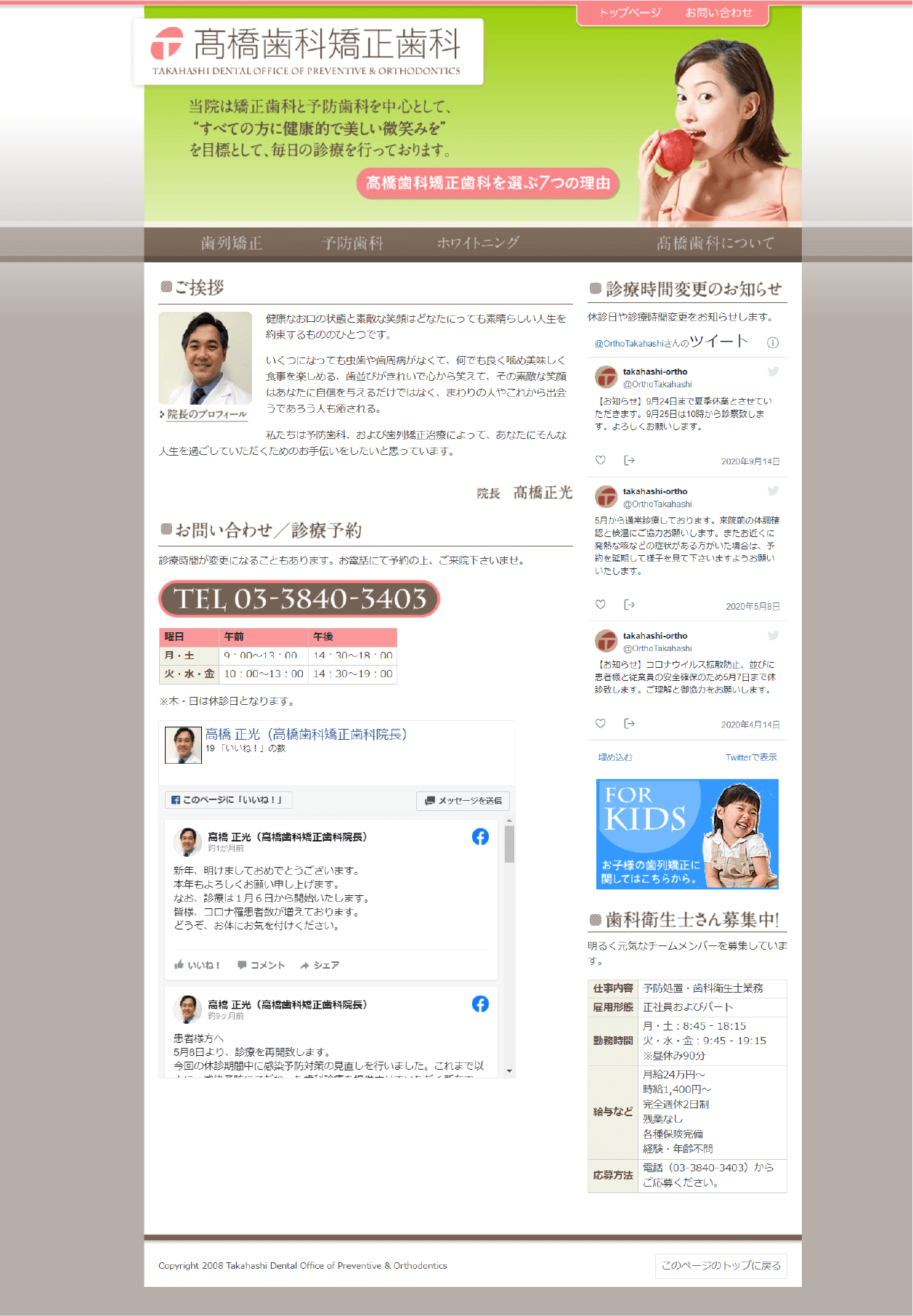
Task: Open the FOR KIDS orthodontics banner
Action: tap(686, 833)
